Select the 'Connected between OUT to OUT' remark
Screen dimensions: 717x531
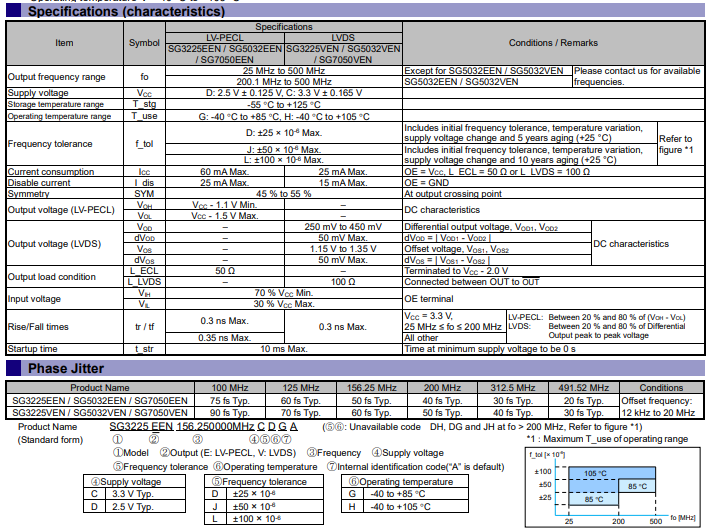pos(471,282)
